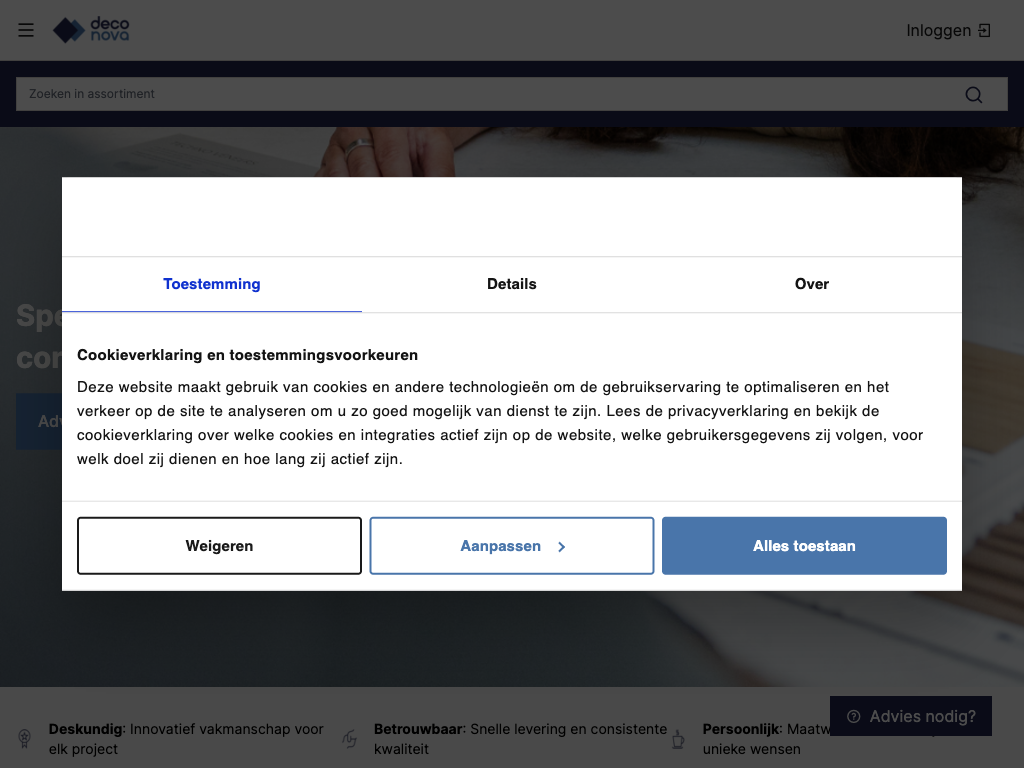Click the Betrouwbaar icon
Screen dimensions: 1024x768
(x=350, y=739)
